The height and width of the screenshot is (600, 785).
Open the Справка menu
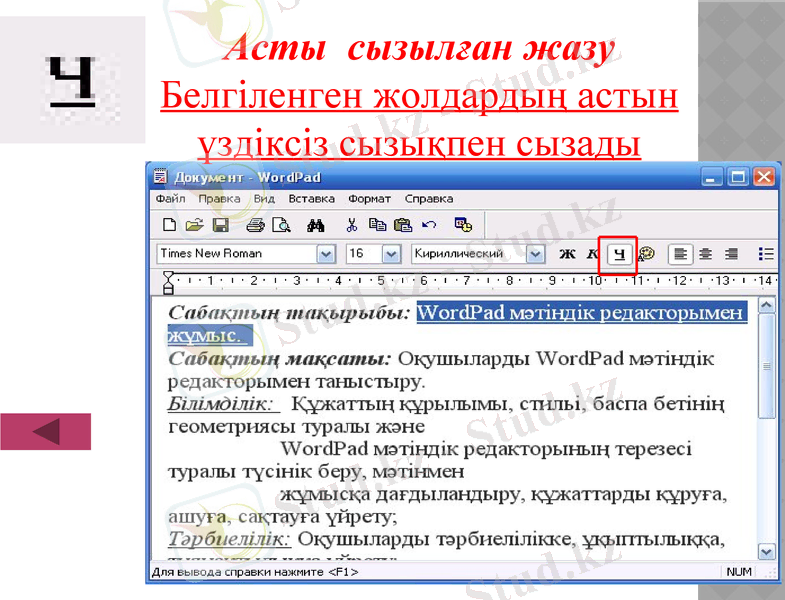coord(429,199)
